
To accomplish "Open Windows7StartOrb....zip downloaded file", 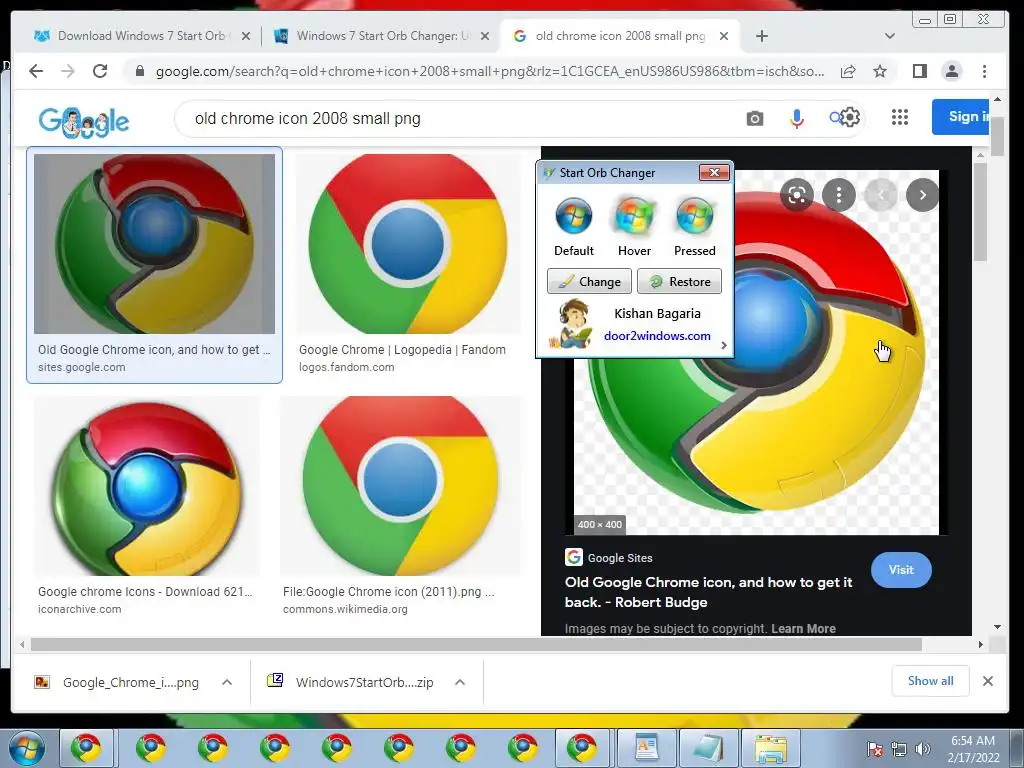I will pyautogui.click(x=351, y=682).
